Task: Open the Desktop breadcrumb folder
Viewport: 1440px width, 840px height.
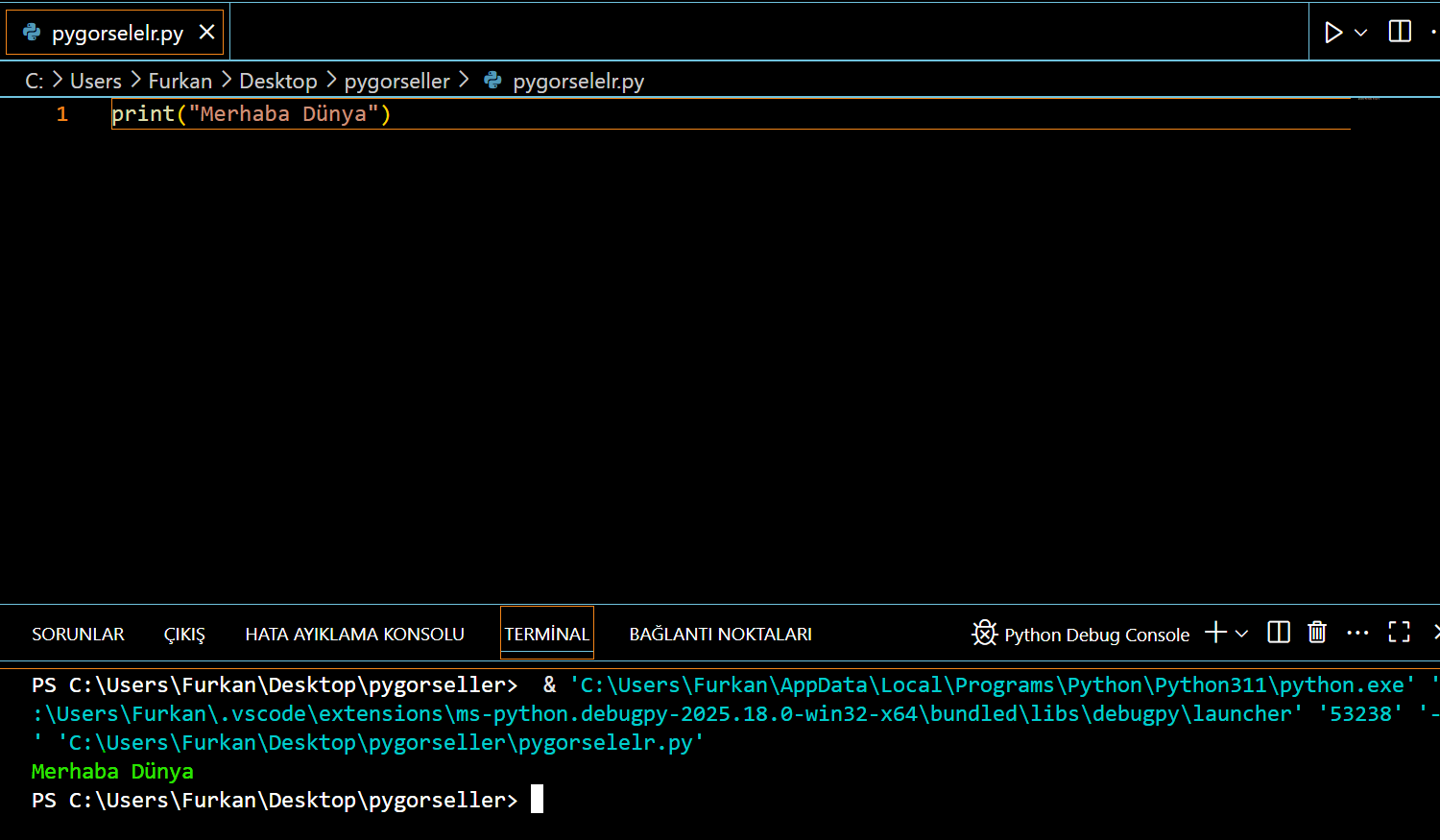Action: [x=277, y=82]
